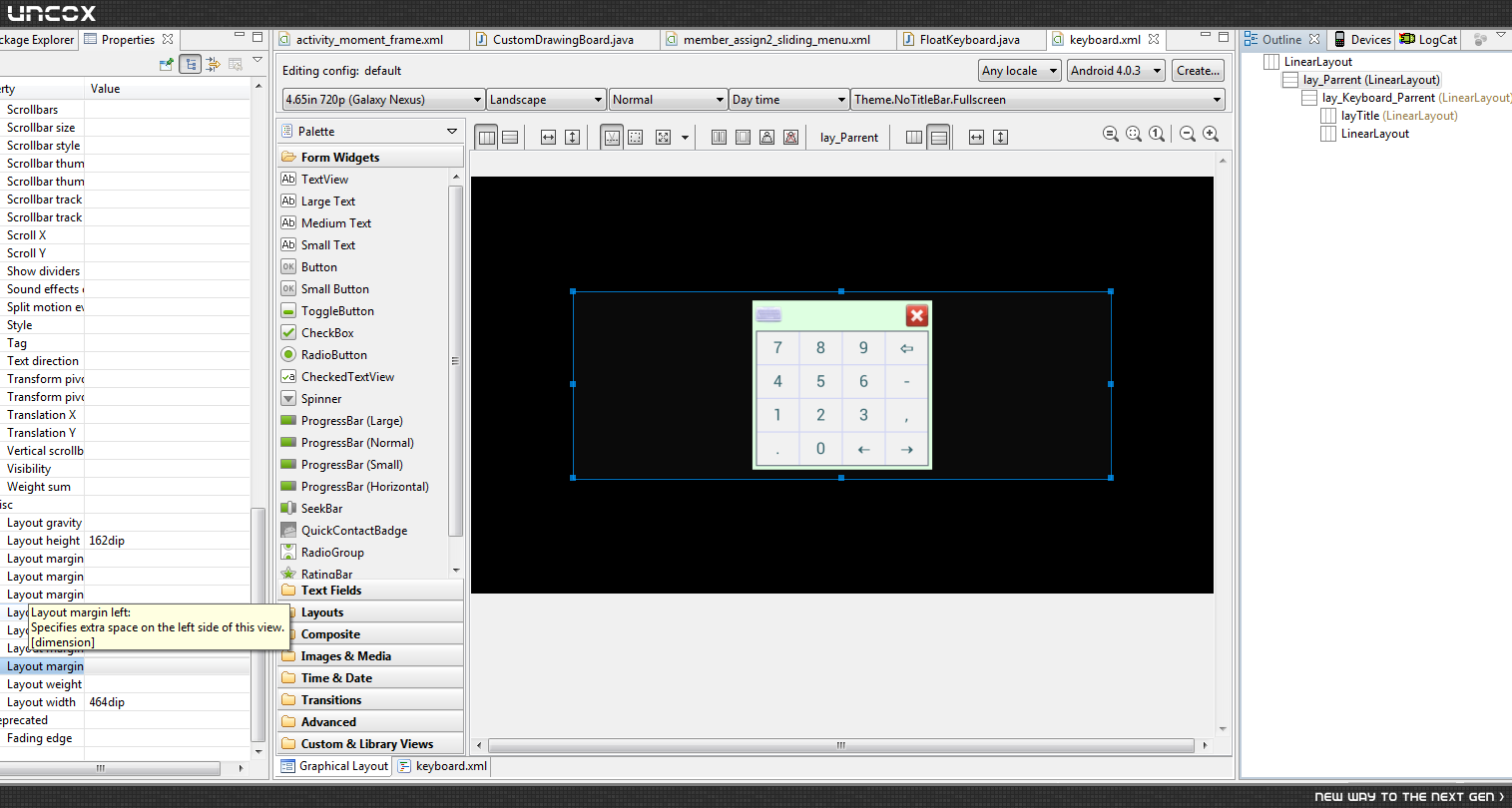Click the Create... config button
The height and width of the screenshot is (808, 1512).
[x=1198, y=71]
